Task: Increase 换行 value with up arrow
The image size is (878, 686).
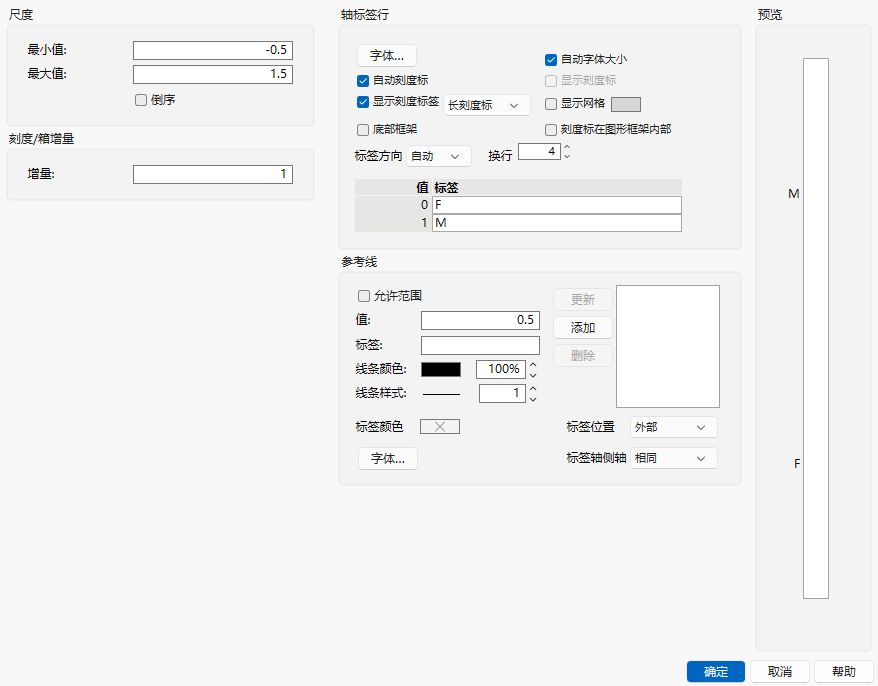Action: coord(567,147)
